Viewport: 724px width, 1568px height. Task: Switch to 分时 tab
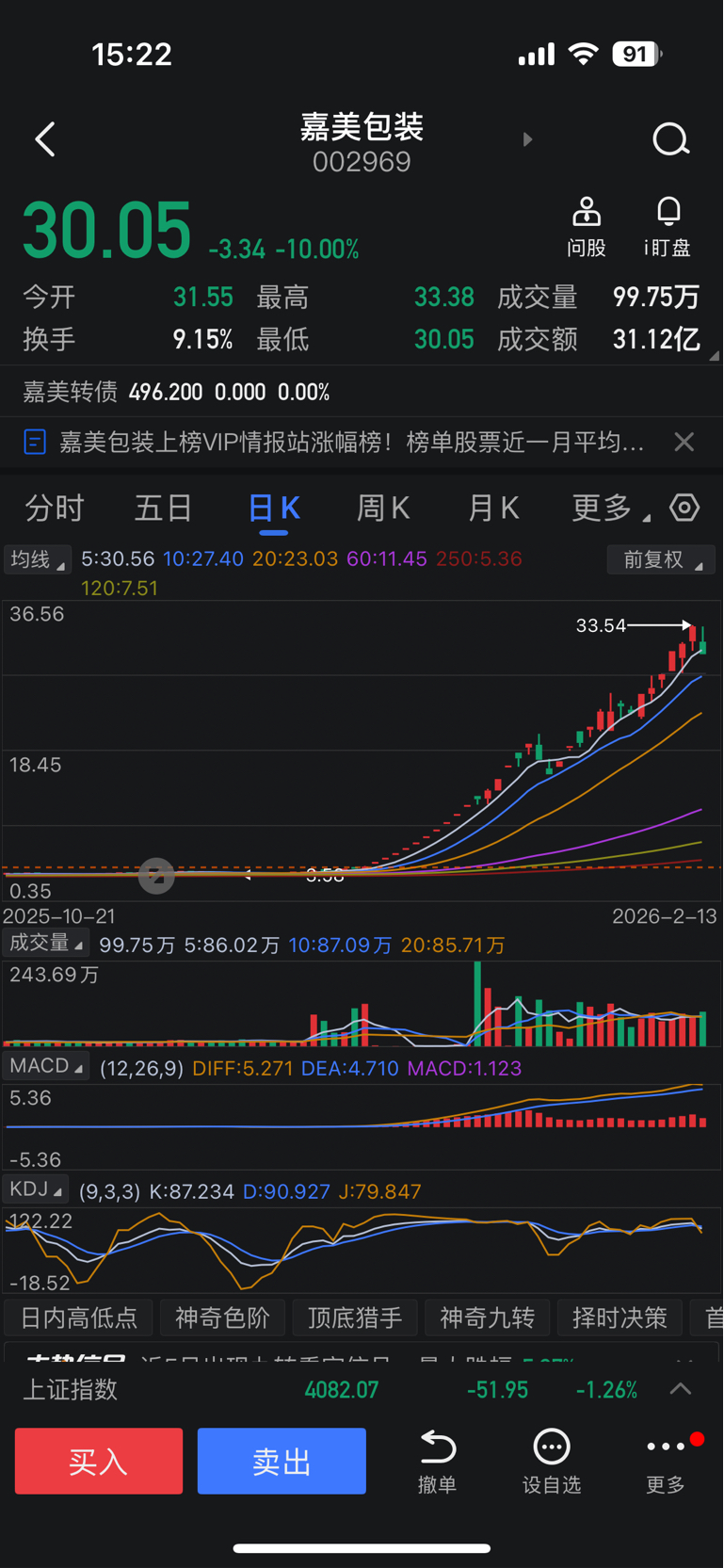(55, 509)
